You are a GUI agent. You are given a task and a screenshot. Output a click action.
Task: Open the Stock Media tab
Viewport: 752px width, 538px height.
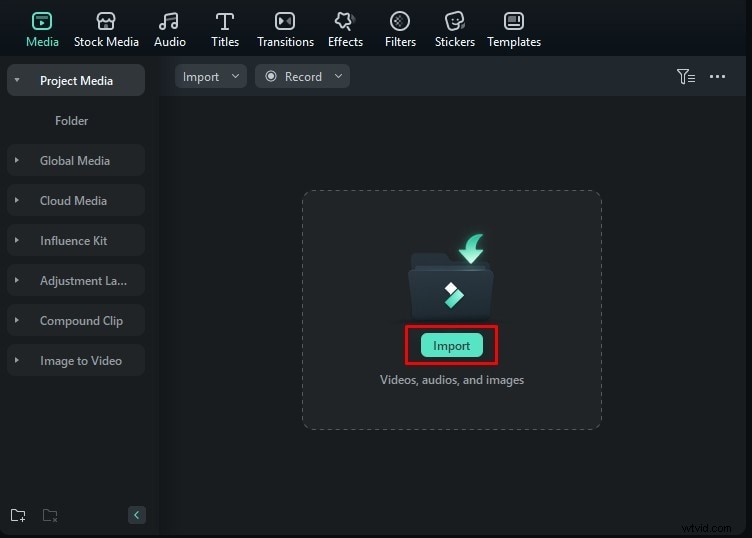106,30
